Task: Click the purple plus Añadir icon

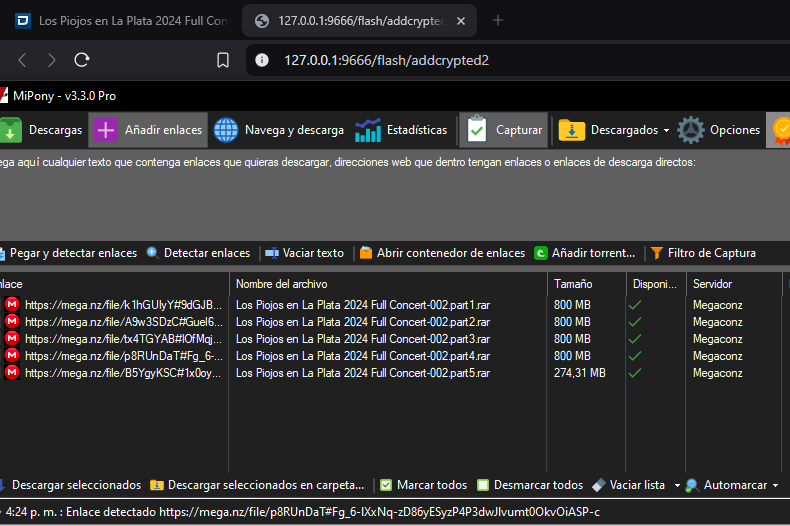Action: [106, 130]
